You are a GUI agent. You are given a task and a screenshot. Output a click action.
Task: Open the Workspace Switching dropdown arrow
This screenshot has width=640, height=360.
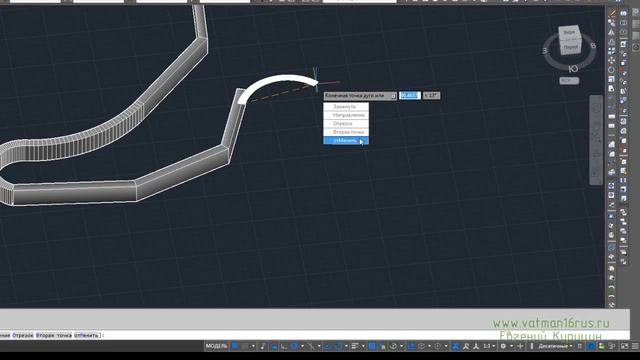point(511,346)
